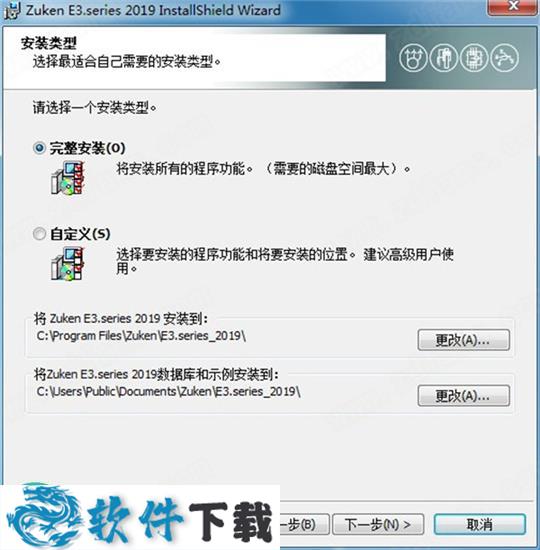Click the 安装类型 heading in the banner
Screen dimensions: 540x550
click(x=48, y=43)
